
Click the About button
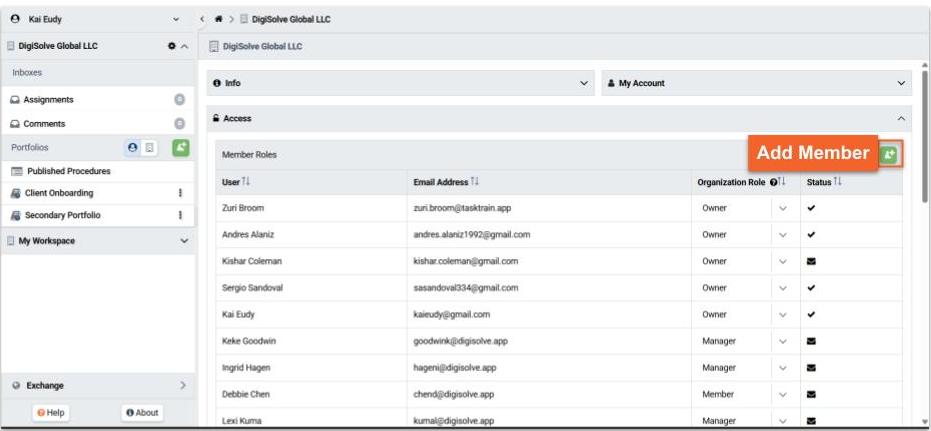click(x=142, y=413)
